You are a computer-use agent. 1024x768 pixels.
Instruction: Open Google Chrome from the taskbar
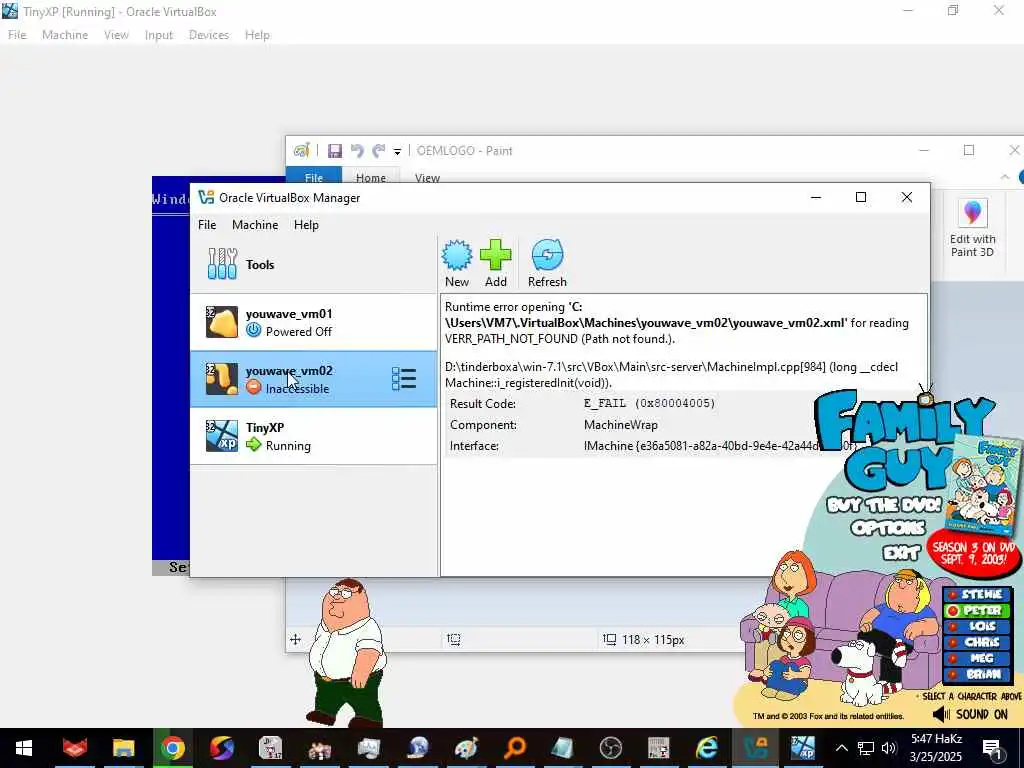point(172,748)
